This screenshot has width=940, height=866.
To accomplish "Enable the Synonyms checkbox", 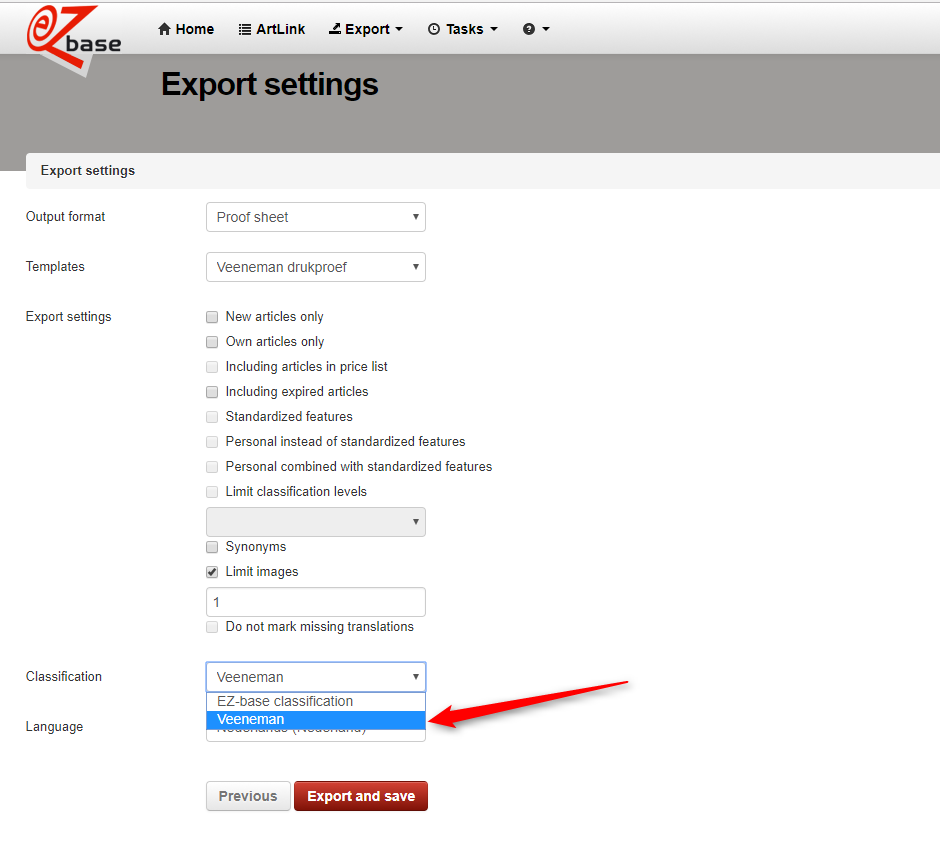I will (x=212, y=547).
